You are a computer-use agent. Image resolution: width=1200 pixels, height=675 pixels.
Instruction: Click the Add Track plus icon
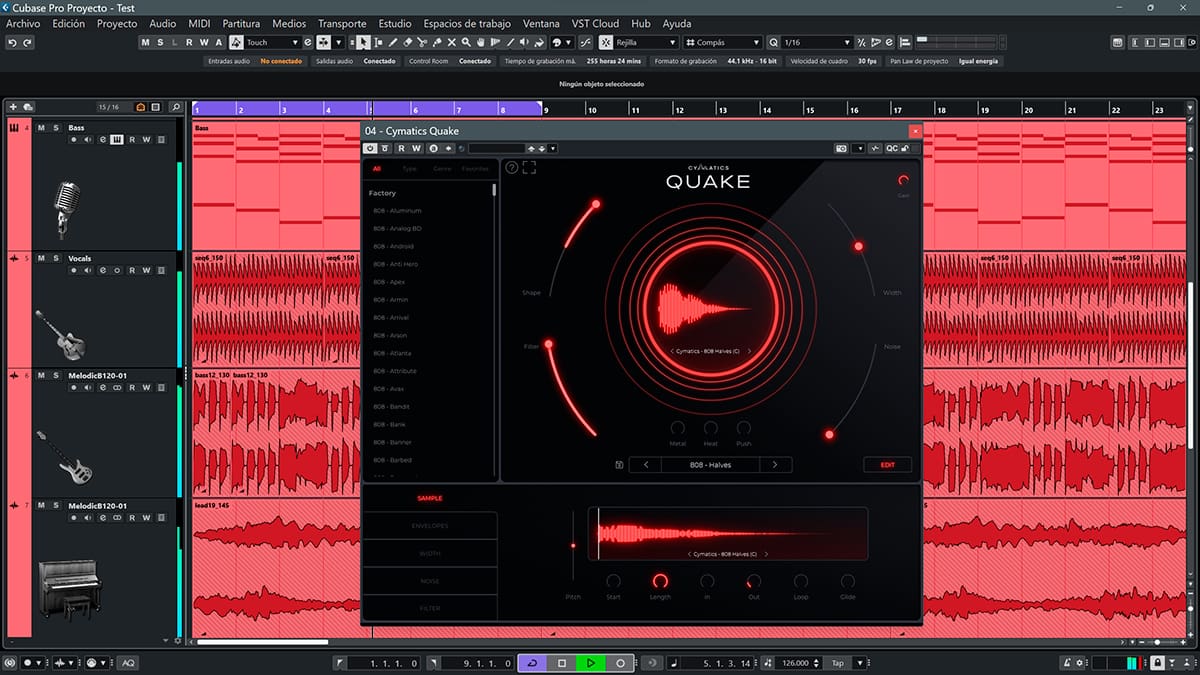click(x=13, y=107)
